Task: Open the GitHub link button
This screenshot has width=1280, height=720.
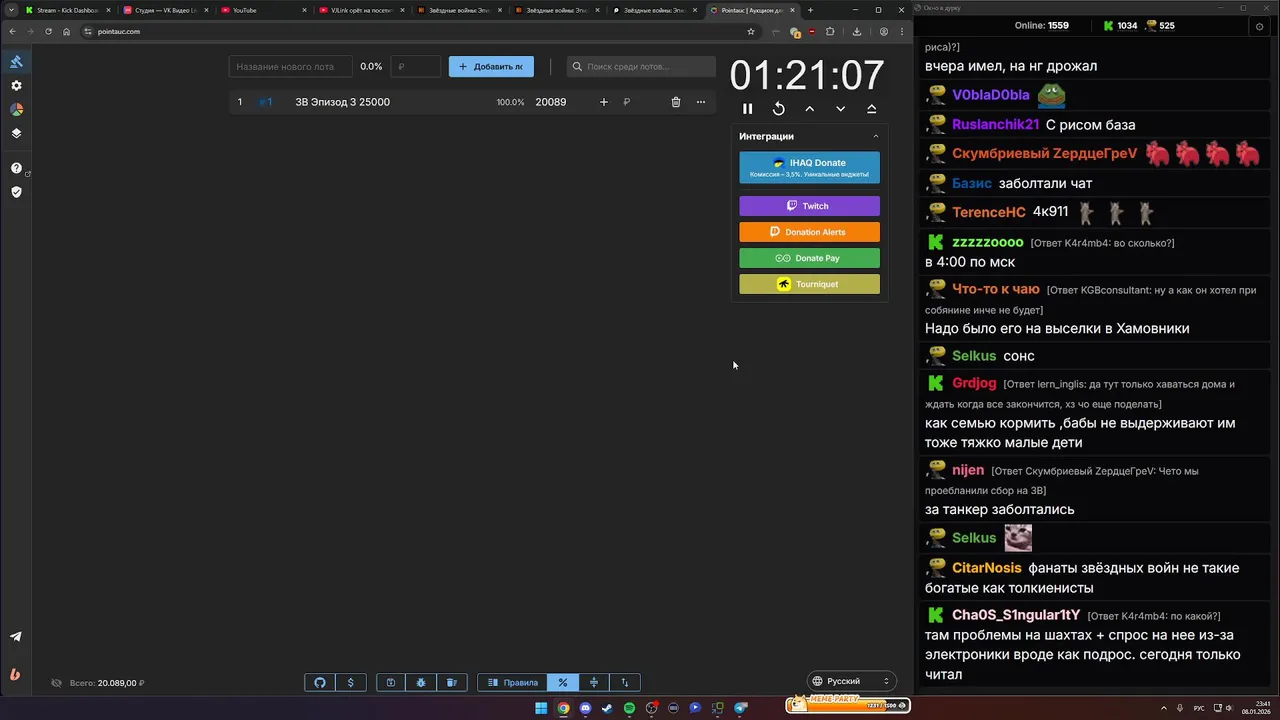Action: [320, 683]
